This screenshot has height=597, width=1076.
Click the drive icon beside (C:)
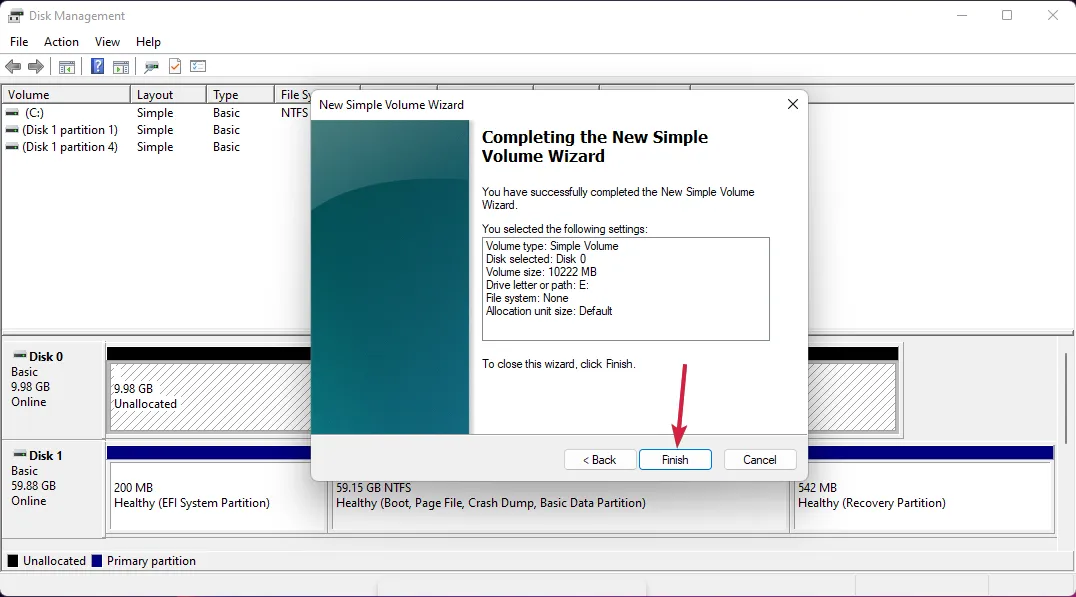click(12, 113)
